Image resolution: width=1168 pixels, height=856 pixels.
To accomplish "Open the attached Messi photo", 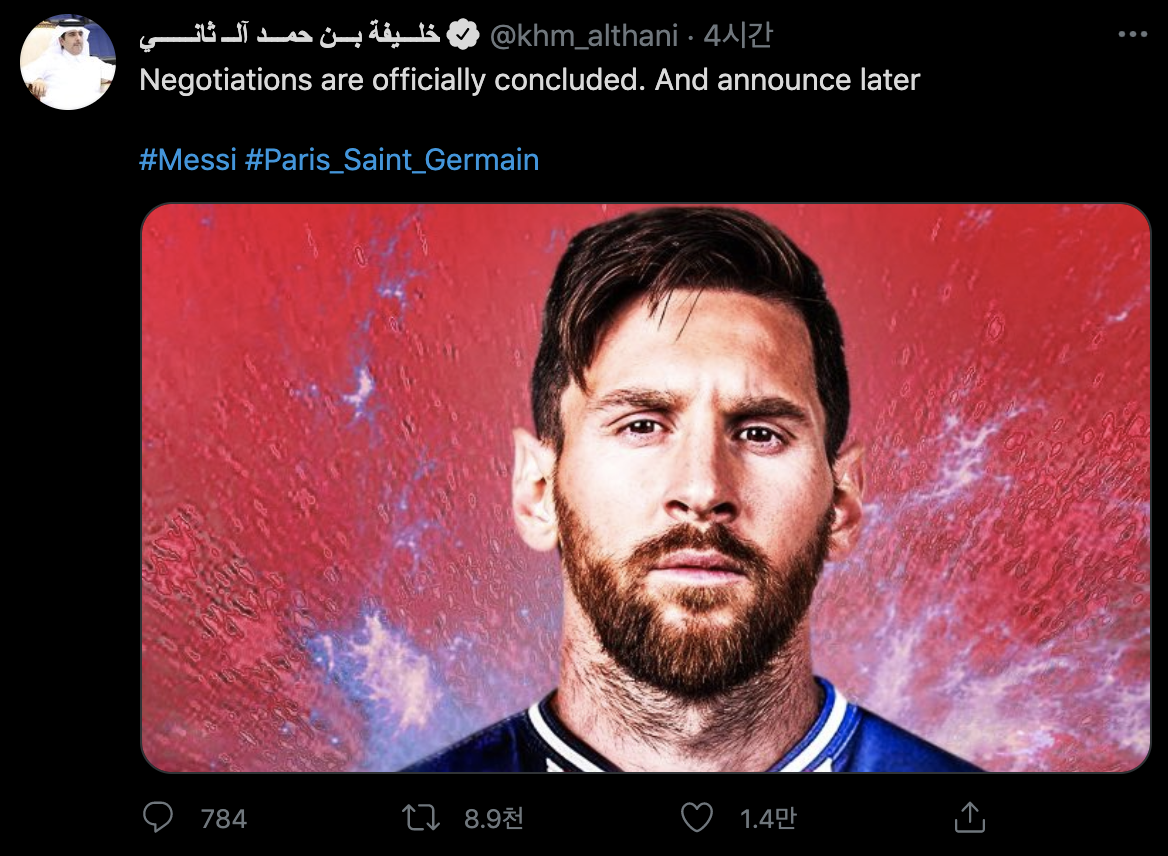I will [645, 487].
